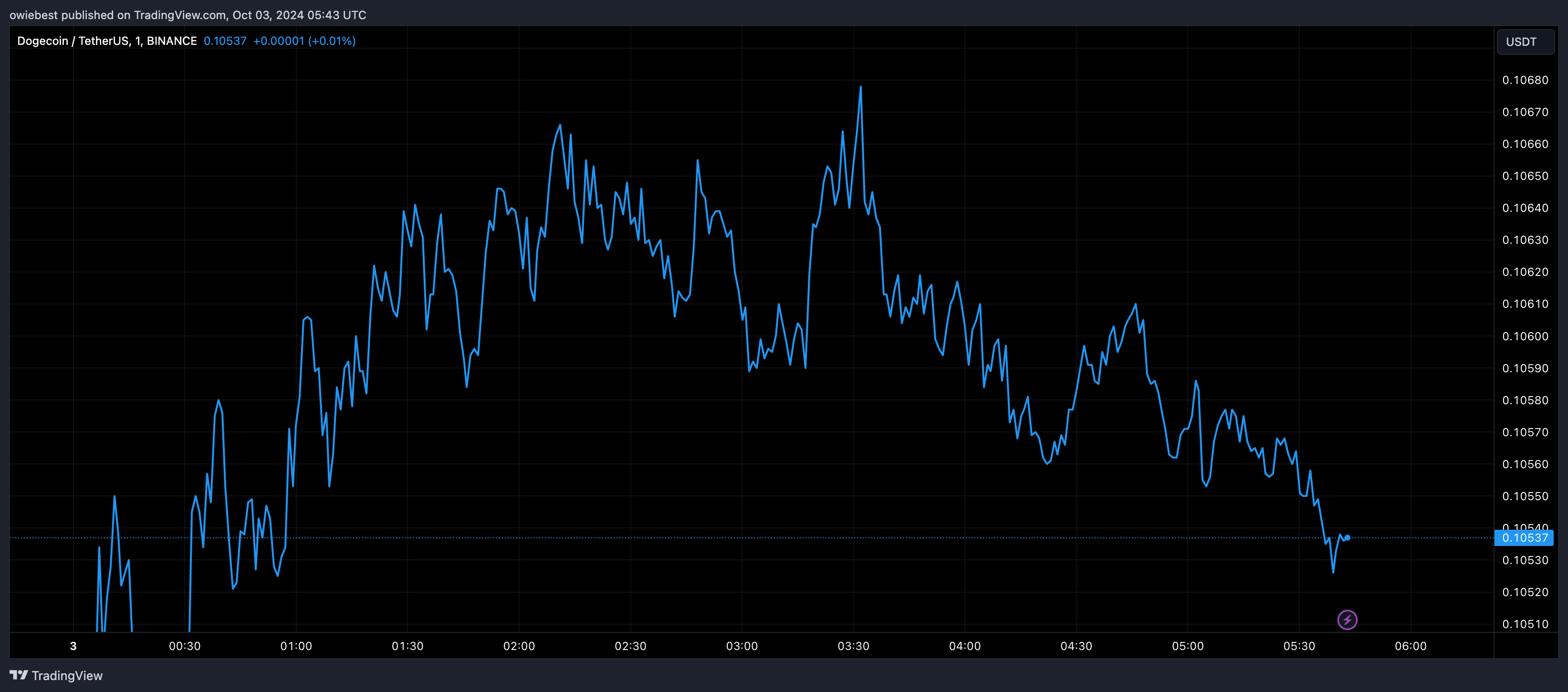Image resolution: width=1568 pixels, height=692 pixels.
Task: Click the 04:00 time axis label
Action: pos(964,646)
